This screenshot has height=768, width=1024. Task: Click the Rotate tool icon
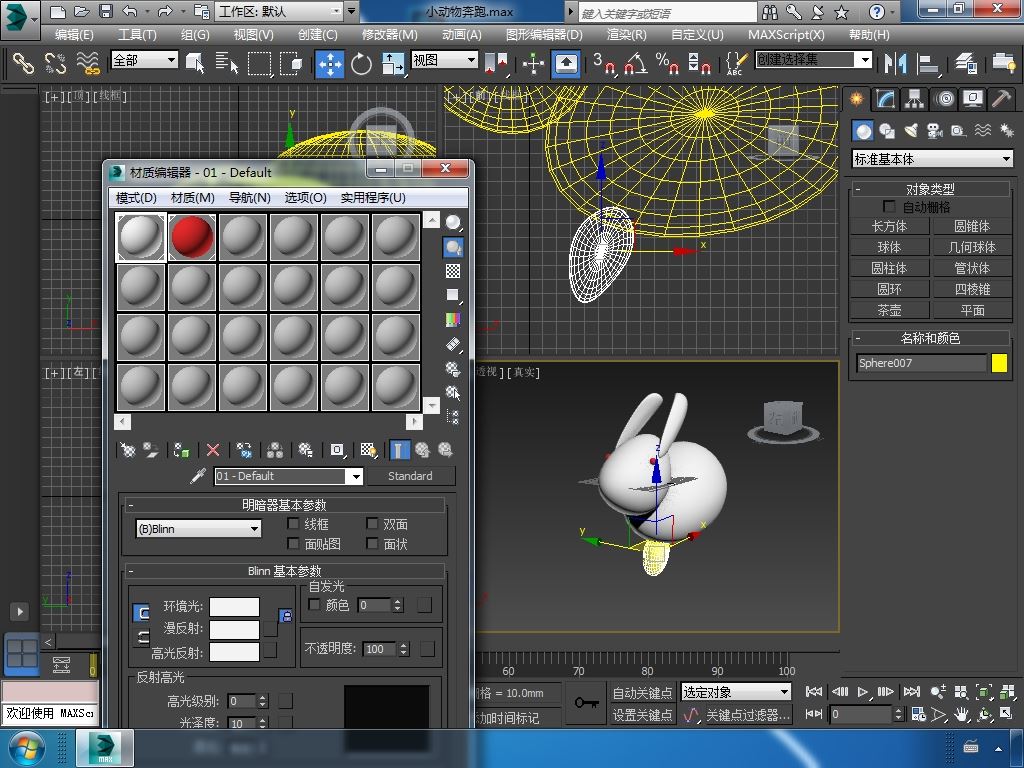tap(361, 64)
